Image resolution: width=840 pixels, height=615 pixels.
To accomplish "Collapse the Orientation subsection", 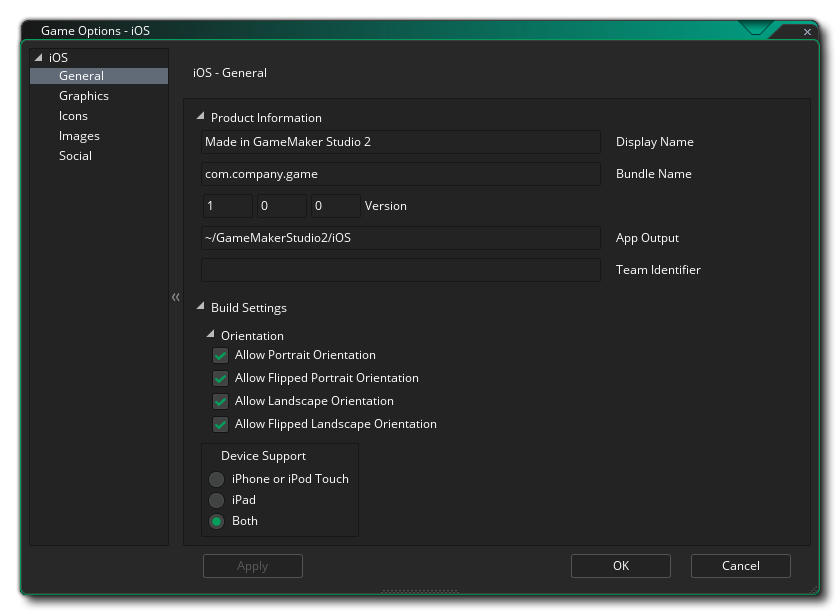I will [211, 335].
